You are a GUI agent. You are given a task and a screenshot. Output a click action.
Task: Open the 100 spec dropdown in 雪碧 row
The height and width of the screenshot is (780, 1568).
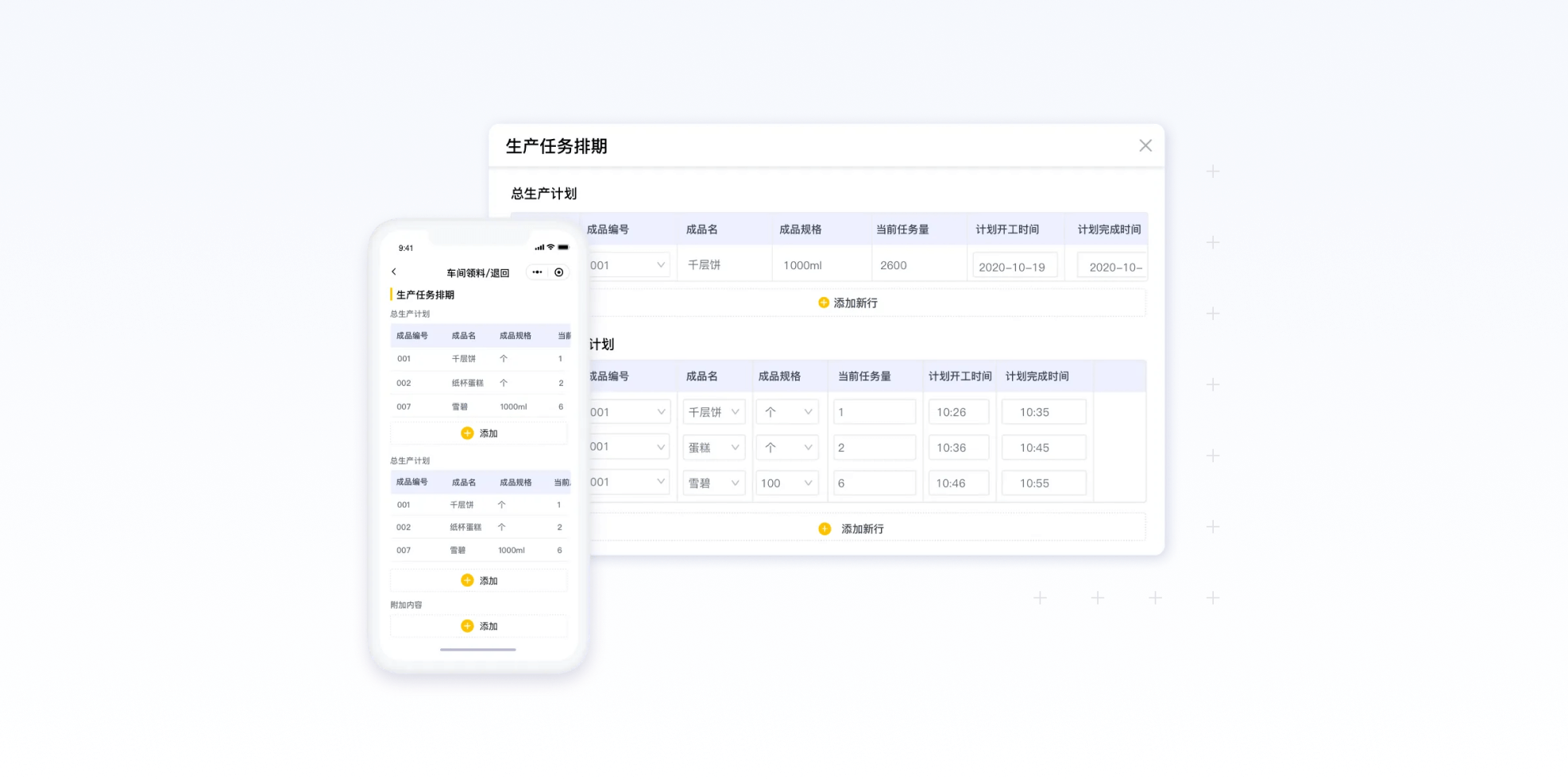click(x=787, y=483)
